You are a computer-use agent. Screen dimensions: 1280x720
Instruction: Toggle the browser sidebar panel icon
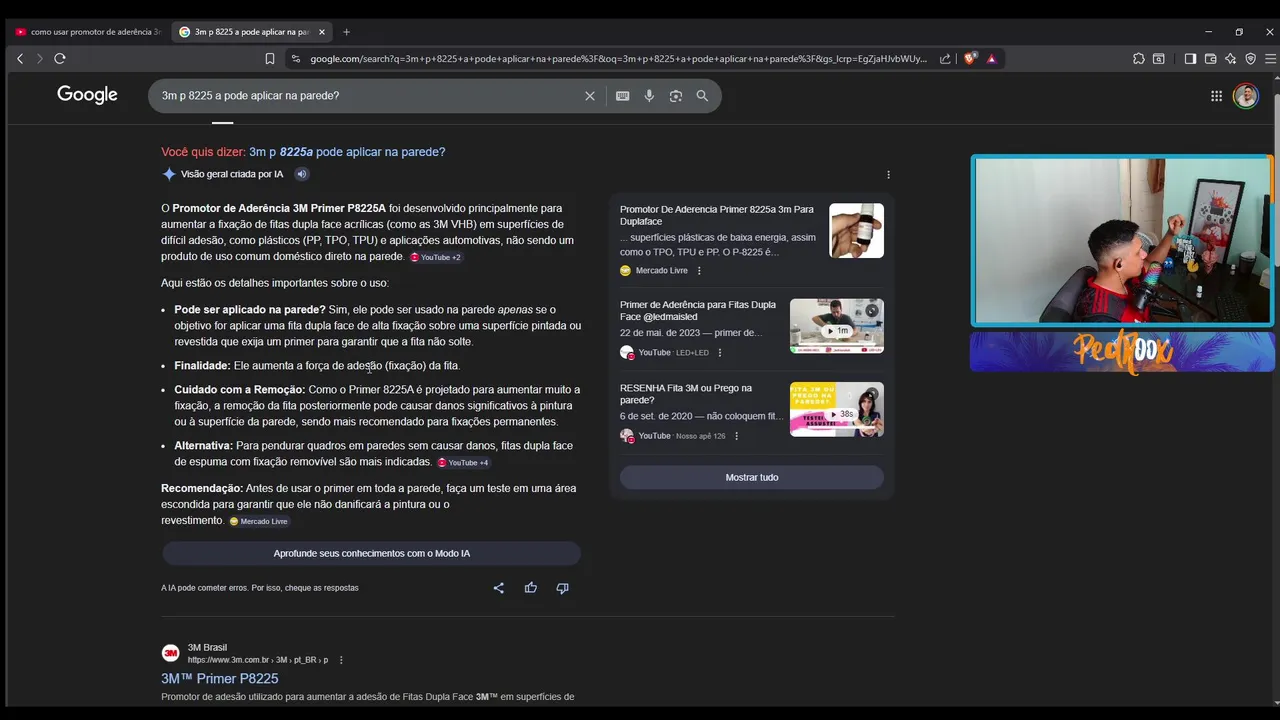(1190, 59)
